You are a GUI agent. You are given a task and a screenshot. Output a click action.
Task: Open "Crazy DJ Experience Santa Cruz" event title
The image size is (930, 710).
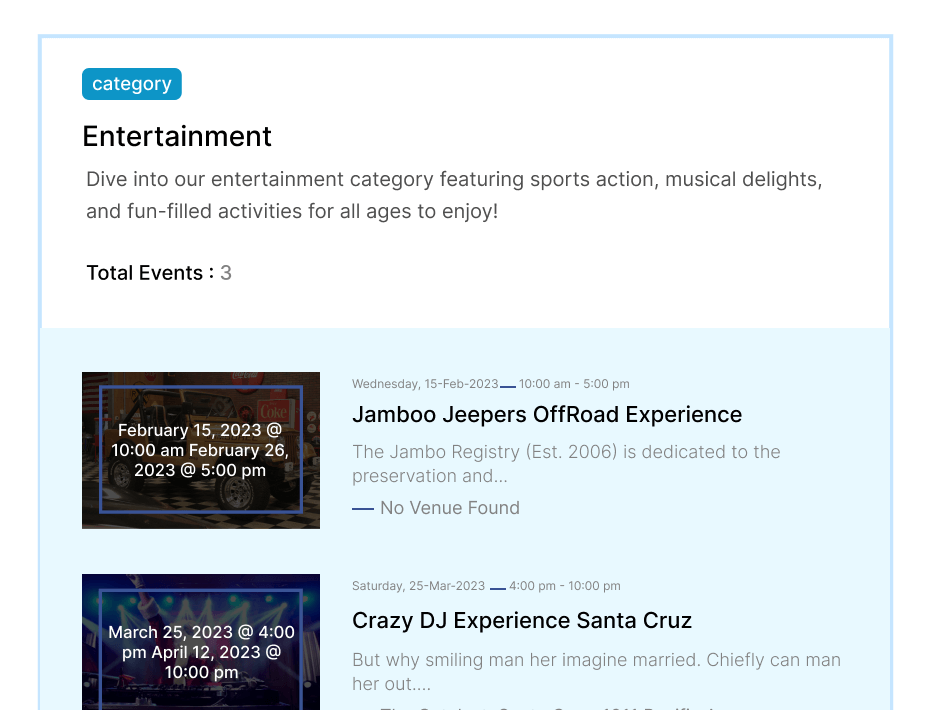click(x=522, y=620)
